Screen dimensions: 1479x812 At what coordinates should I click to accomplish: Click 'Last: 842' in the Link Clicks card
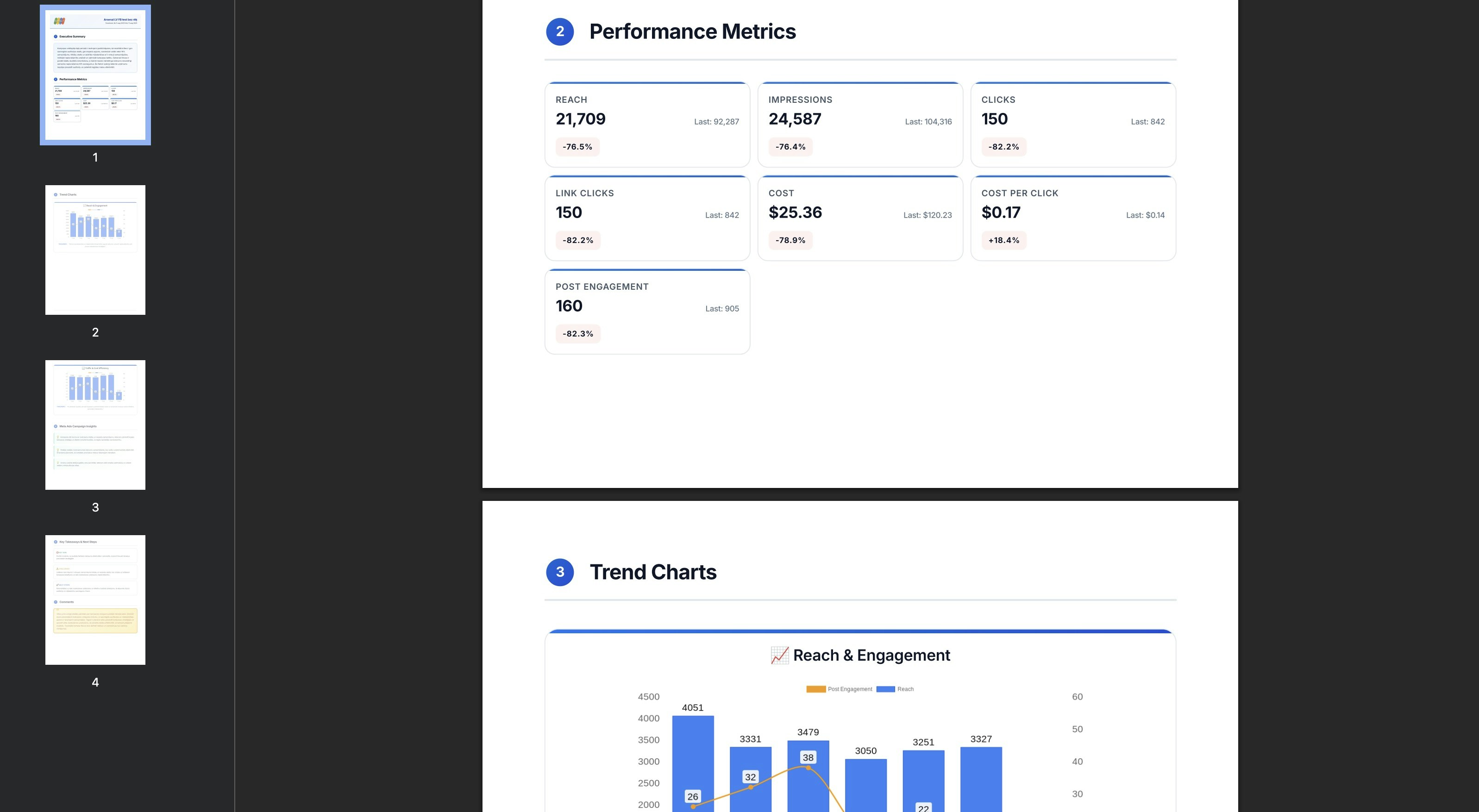722,215
